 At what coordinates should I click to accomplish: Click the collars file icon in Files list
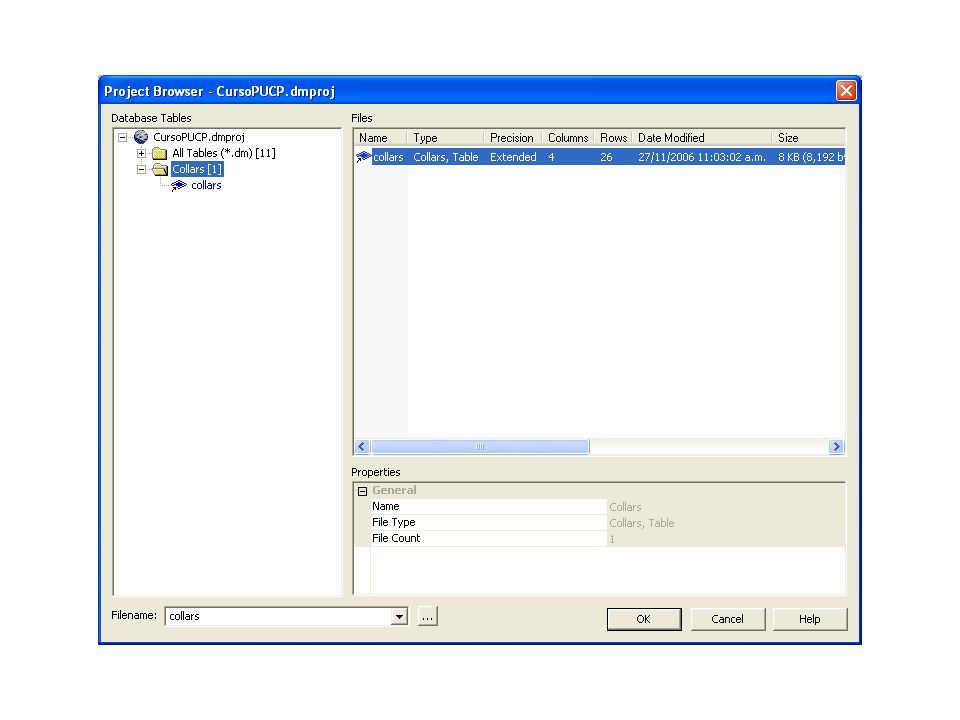pos(364,157)
